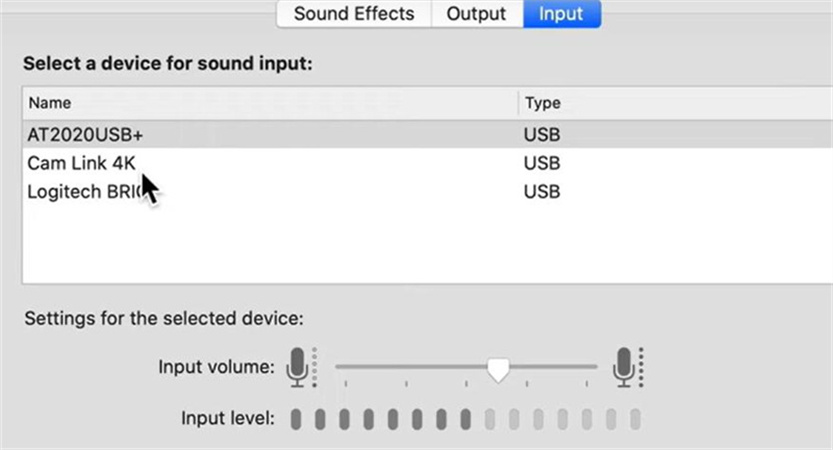Viewport: 833px width, 450px height.
Task: Click USB type cell for Cam Link 4K
Action: [541, 163]
